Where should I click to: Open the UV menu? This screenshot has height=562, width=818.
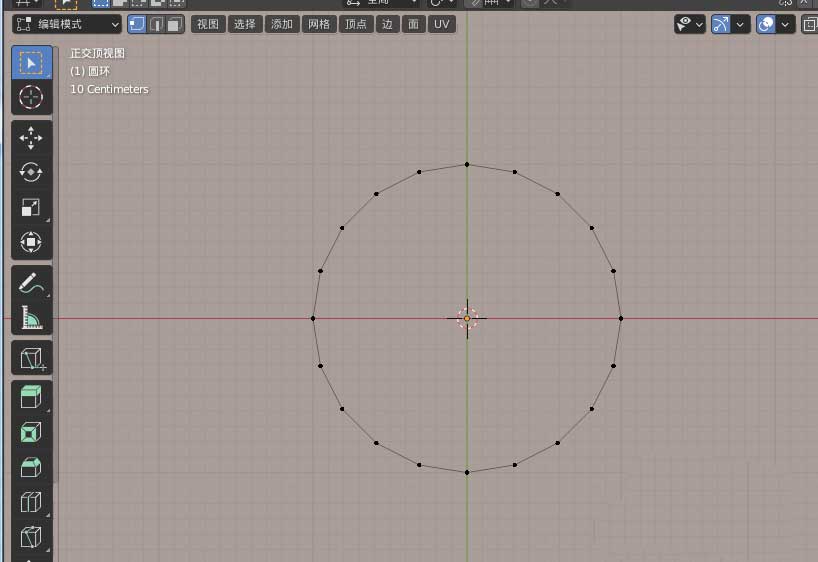(441, 24)
